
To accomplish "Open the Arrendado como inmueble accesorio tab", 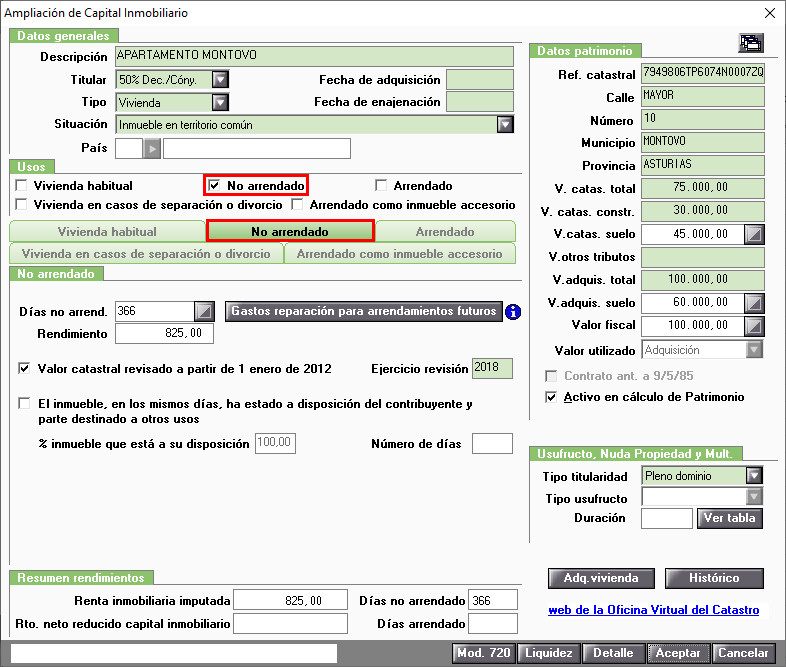I will 400,254.
